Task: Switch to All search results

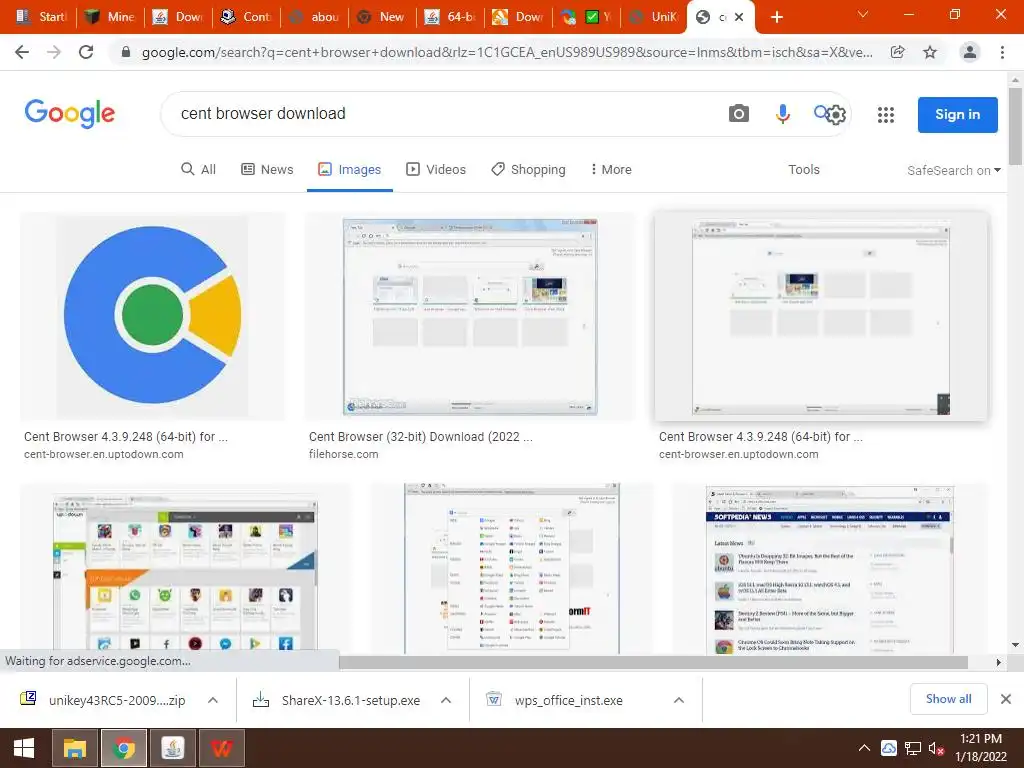Action: pos(199,170)
